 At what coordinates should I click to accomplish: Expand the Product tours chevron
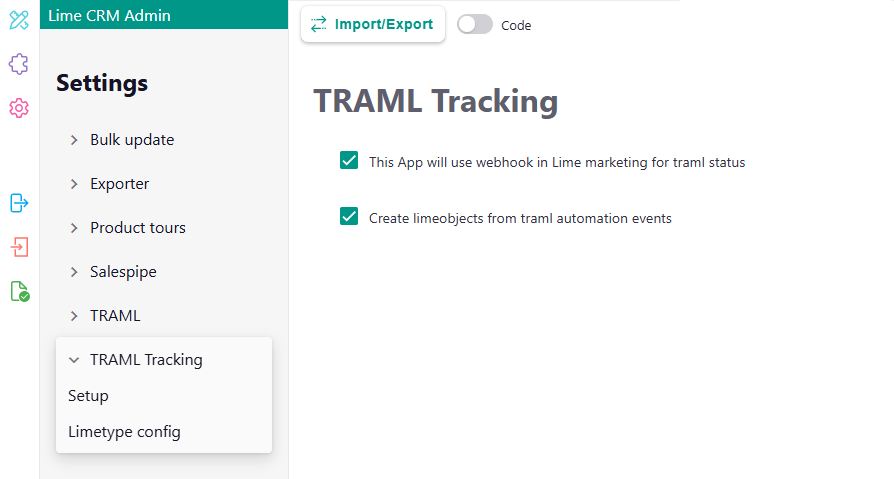(x=74, y=228)
